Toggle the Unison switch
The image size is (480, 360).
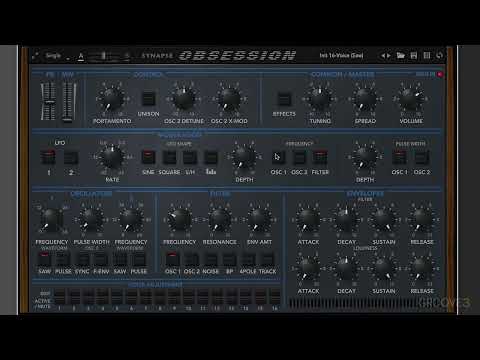click(x=148, y=99)
